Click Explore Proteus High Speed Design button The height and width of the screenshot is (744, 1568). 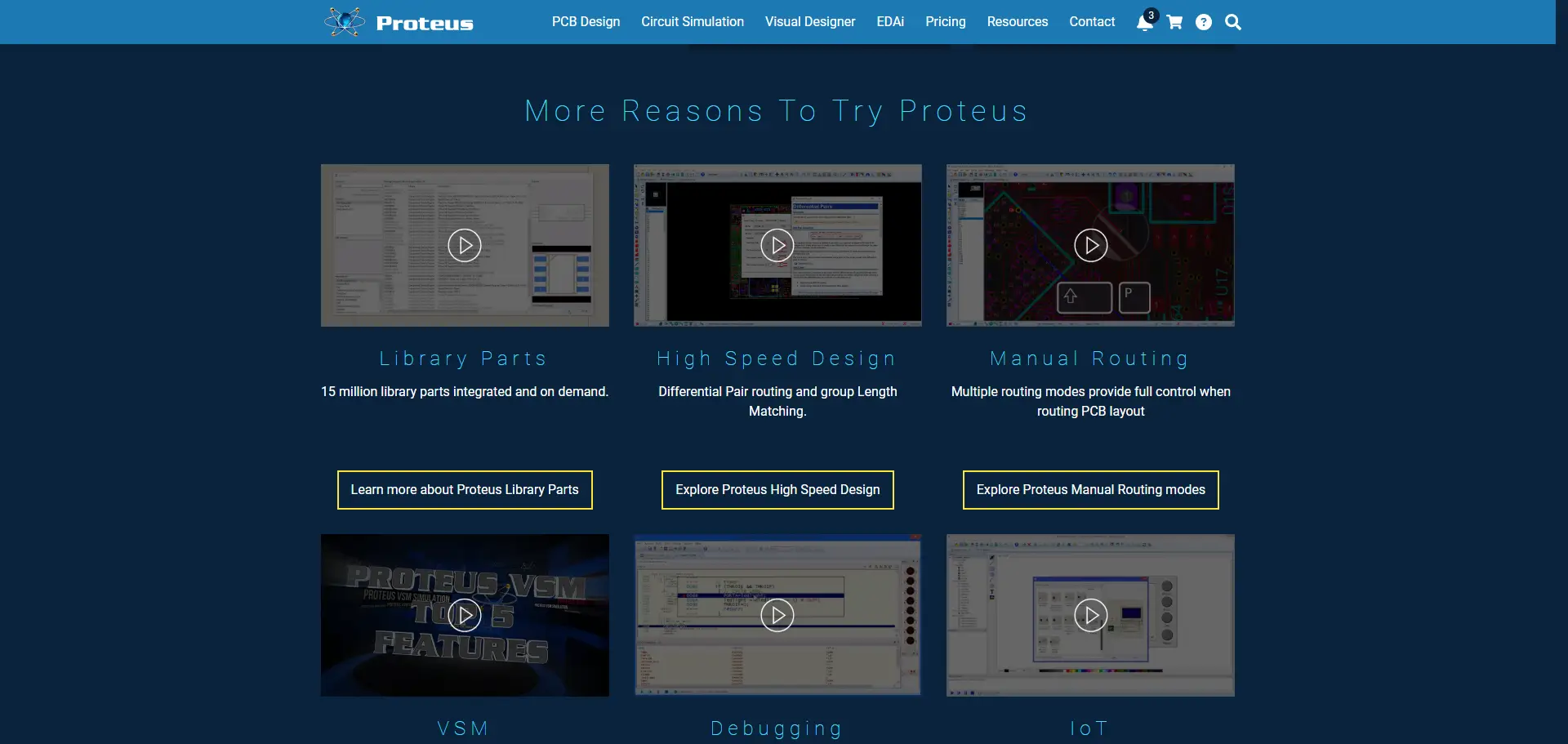[777, 490]
